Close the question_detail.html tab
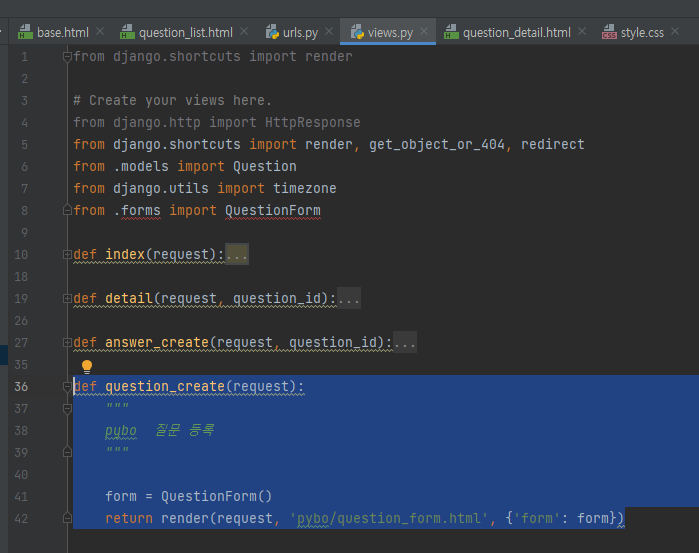Screen dimensions: 699x553 click(582, 32)
